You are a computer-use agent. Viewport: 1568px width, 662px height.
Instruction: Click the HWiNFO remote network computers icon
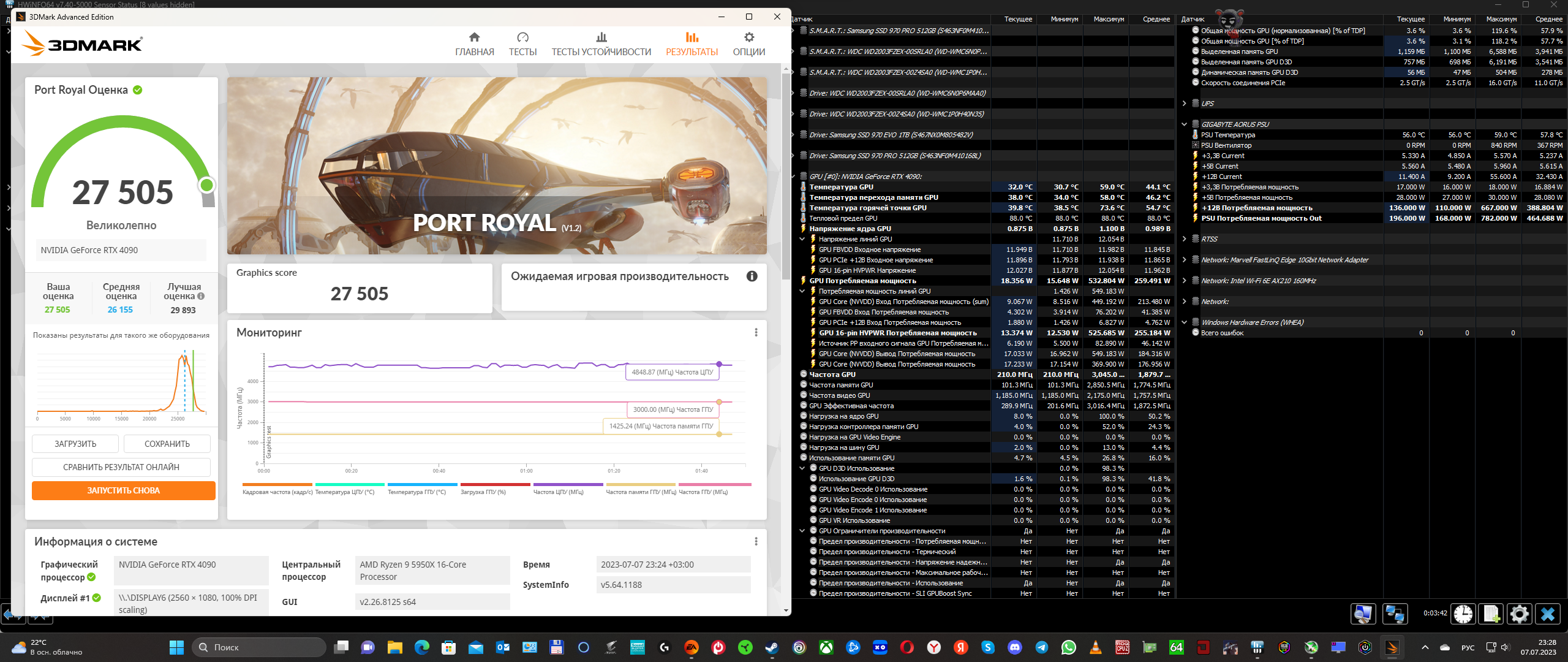(x=1395, y=614)
